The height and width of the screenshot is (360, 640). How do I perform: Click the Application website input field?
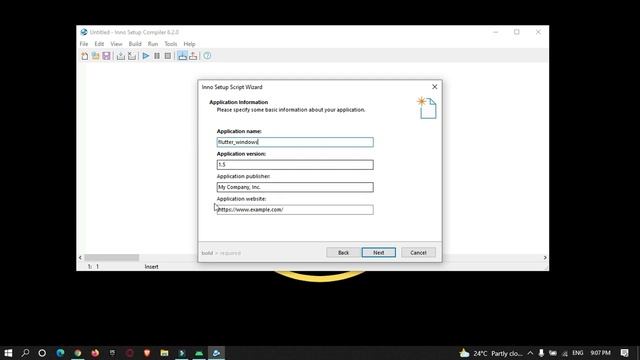coord(295,209)
